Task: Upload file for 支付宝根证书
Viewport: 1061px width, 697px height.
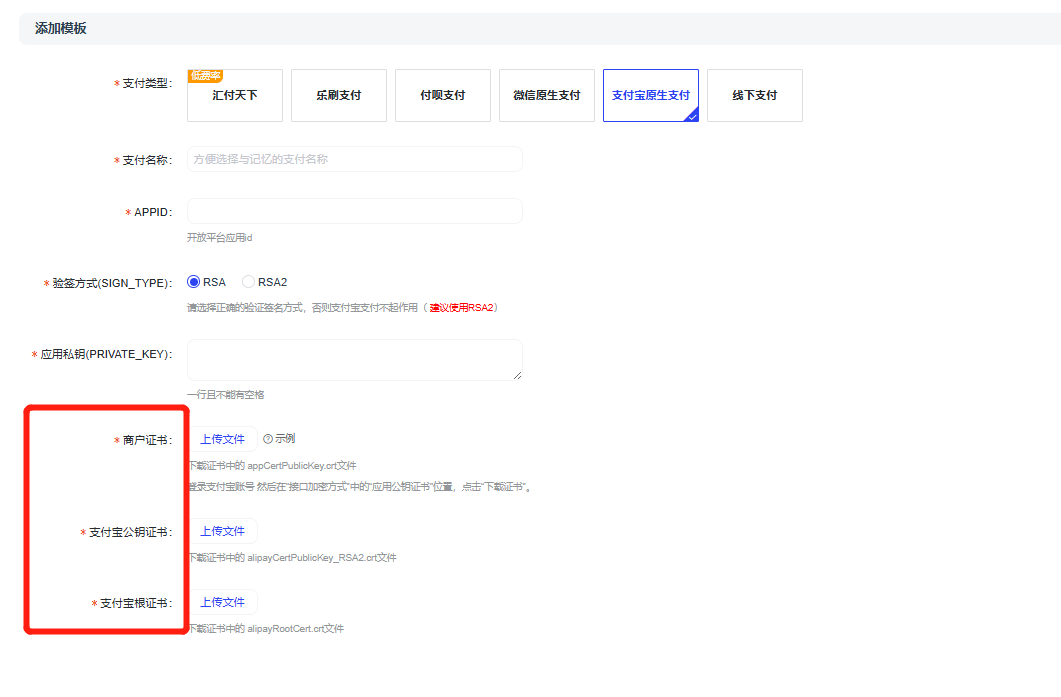Action: point(222,602)
